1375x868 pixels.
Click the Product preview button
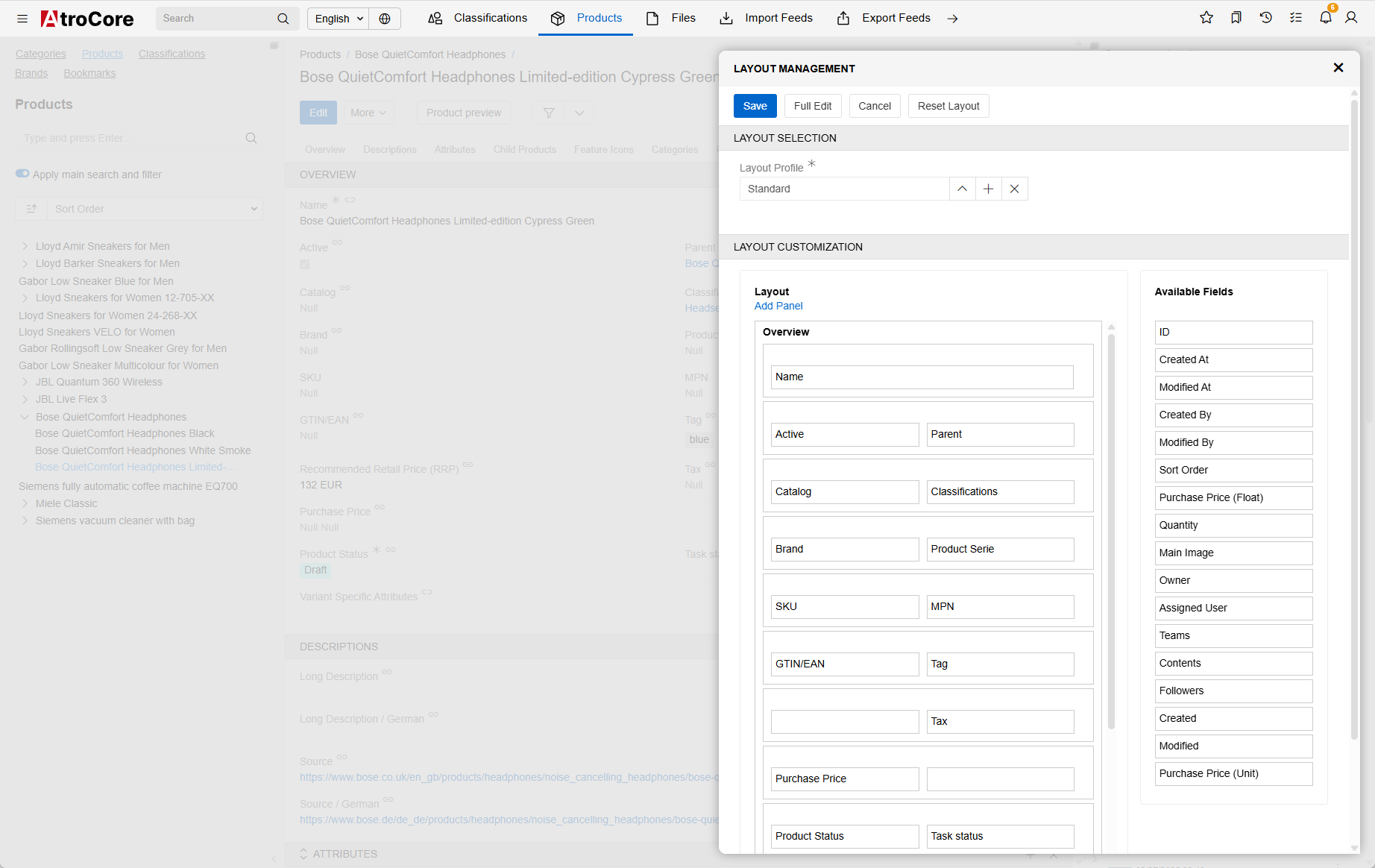(464, 113)
